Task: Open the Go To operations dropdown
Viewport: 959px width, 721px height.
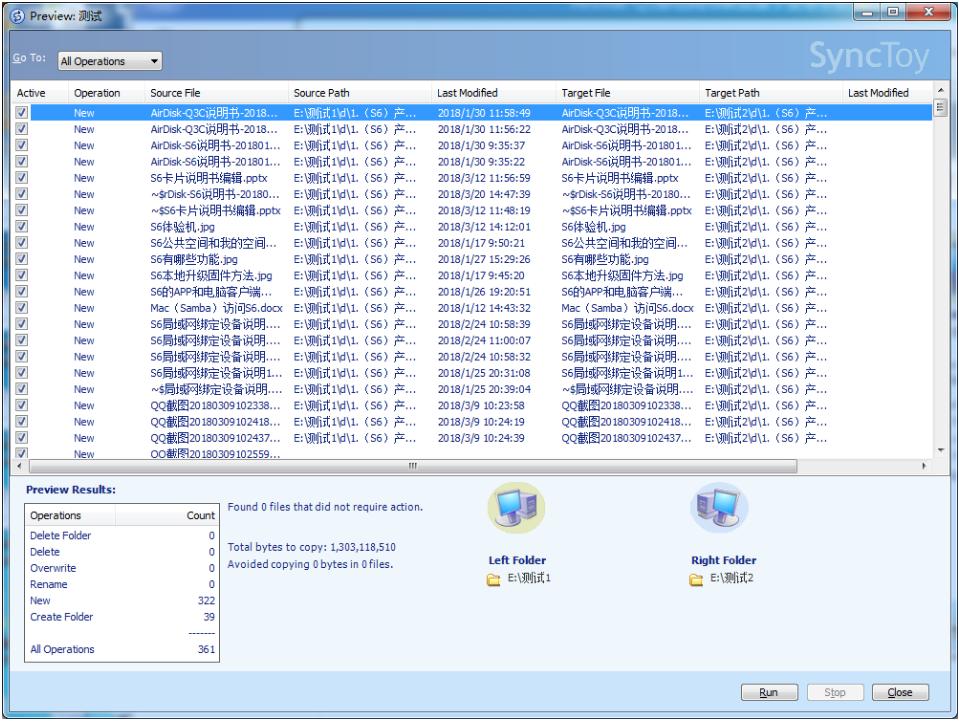Action: (x=108, y=61)
